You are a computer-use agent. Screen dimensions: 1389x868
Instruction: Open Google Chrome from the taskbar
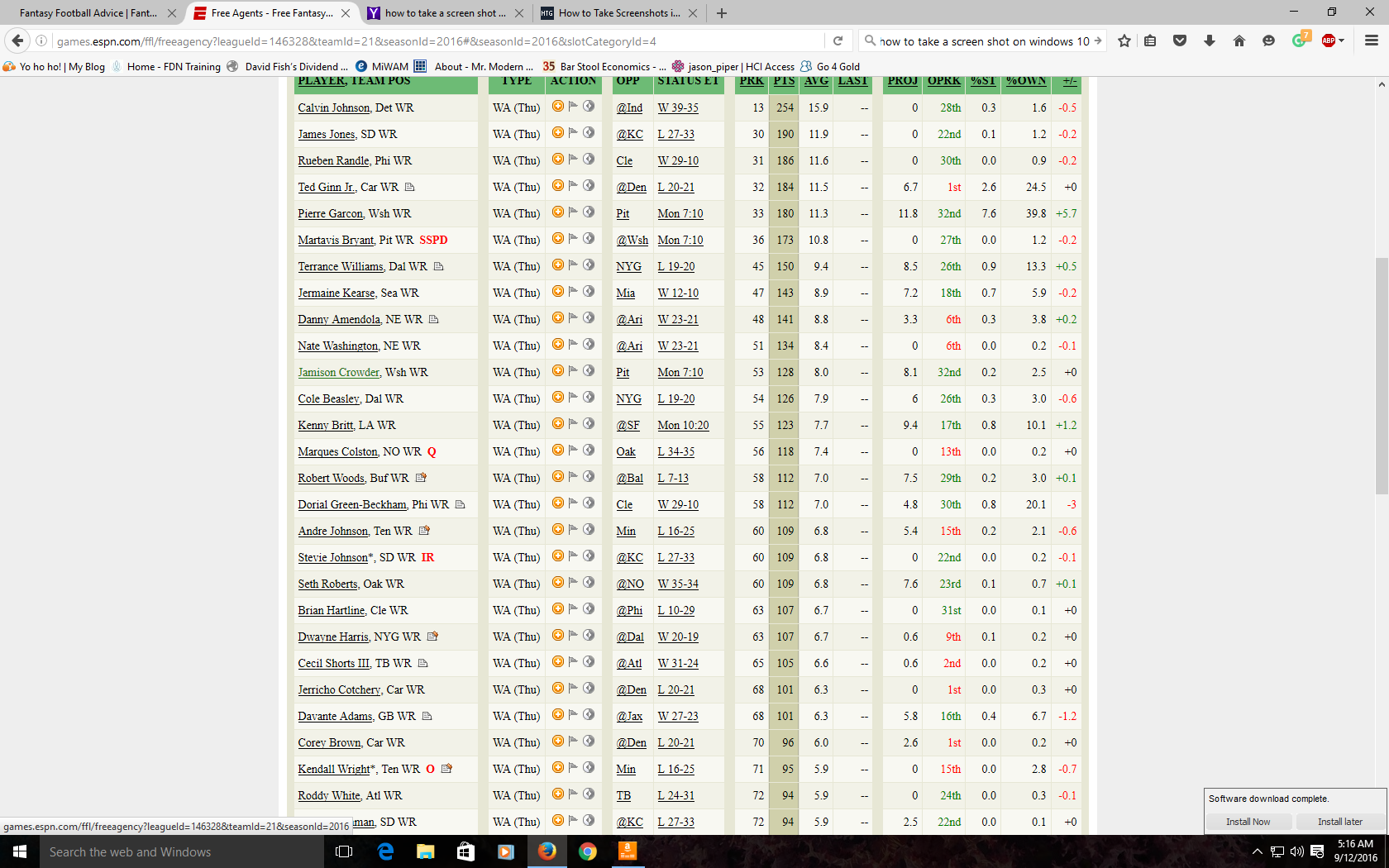pyautogui.click(x=587, y=851)
